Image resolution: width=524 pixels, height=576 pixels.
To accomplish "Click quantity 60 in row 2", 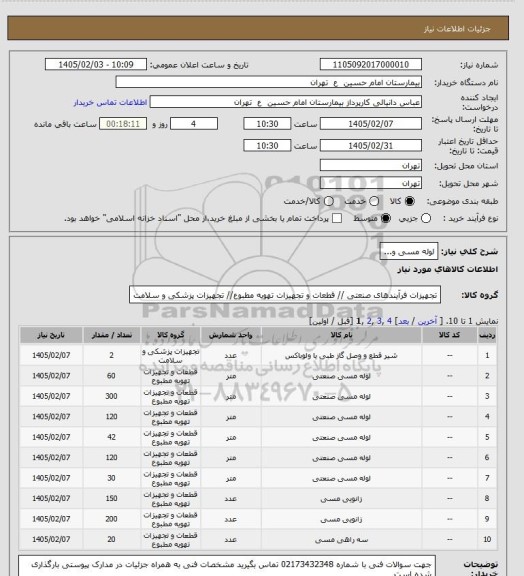I will (x=111, y=376).
